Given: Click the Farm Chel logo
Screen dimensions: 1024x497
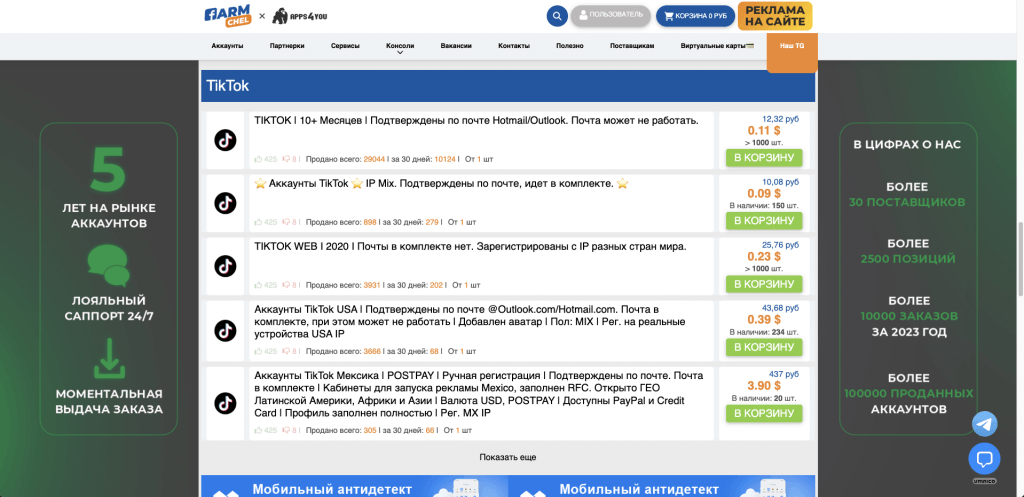Looking at the screenshot, I should tap(228, 16).
